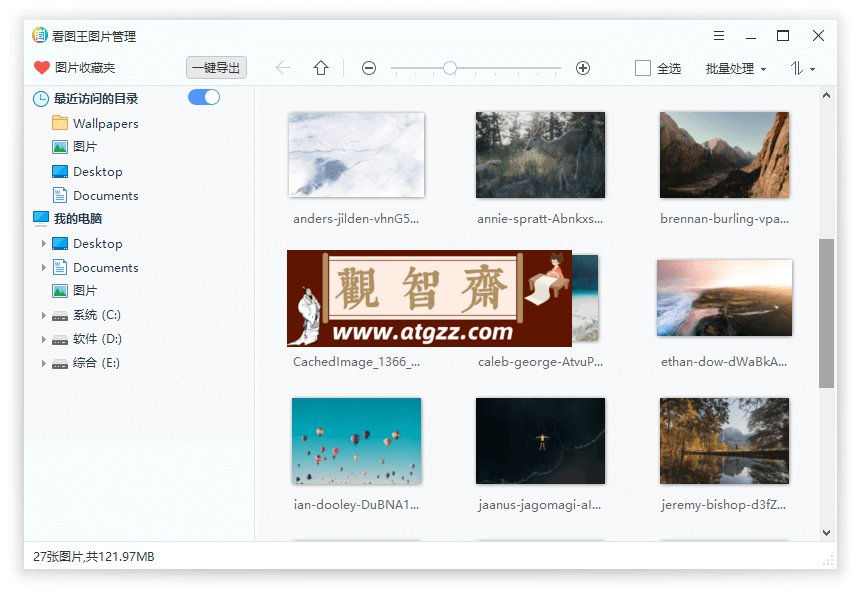Image resolution: width=861 pixels, height=597 pixels.
Task: Click the caleb-george-AtvuP file name
Action: 540,362
